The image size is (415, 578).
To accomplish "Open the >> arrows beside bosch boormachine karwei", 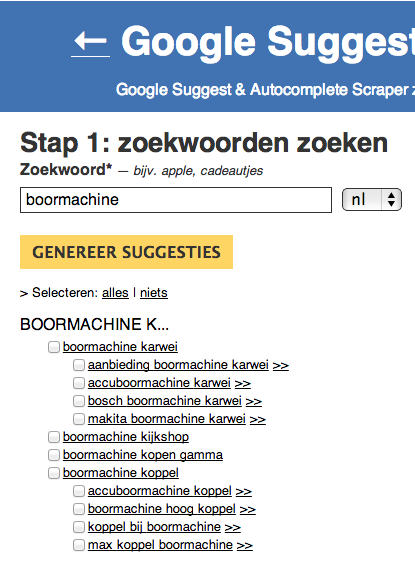I will pyautogui.click(x=254, y=401).
